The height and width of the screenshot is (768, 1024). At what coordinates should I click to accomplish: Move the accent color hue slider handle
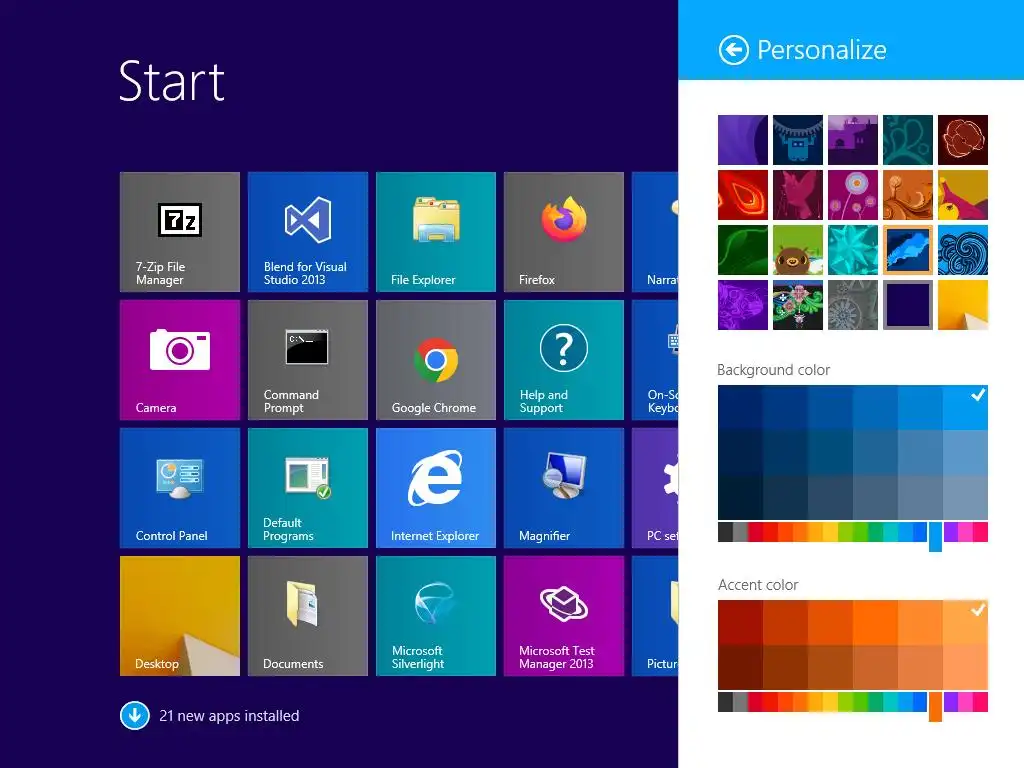[935, 706]
